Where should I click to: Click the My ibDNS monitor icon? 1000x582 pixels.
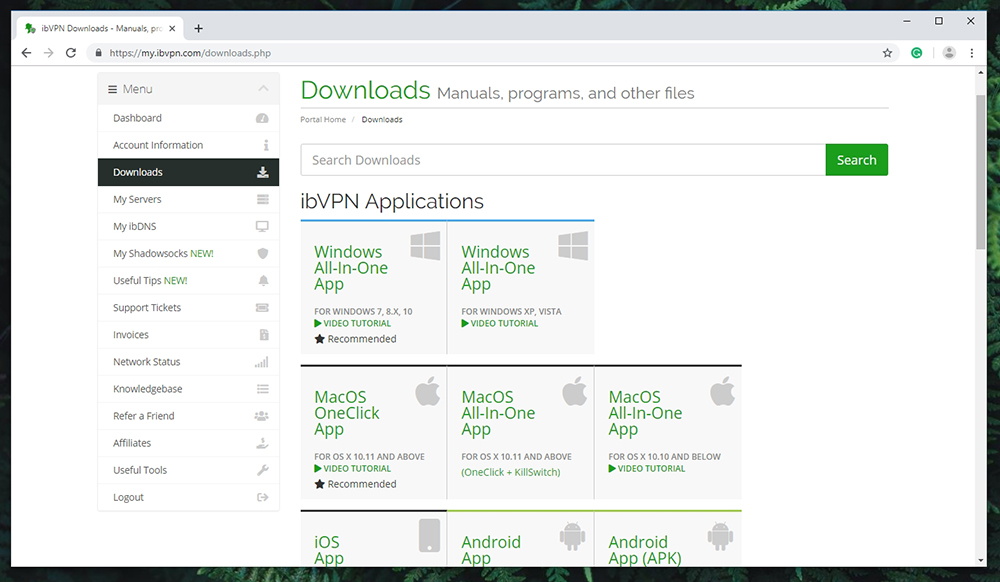coord(262,226)
